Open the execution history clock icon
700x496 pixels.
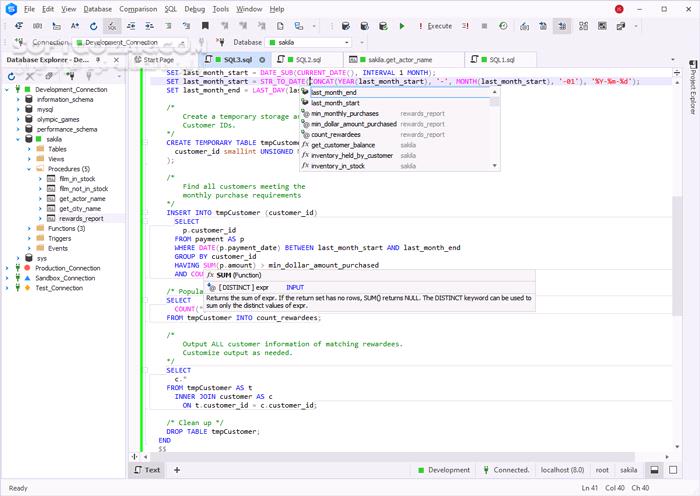[x=503, y=26]
